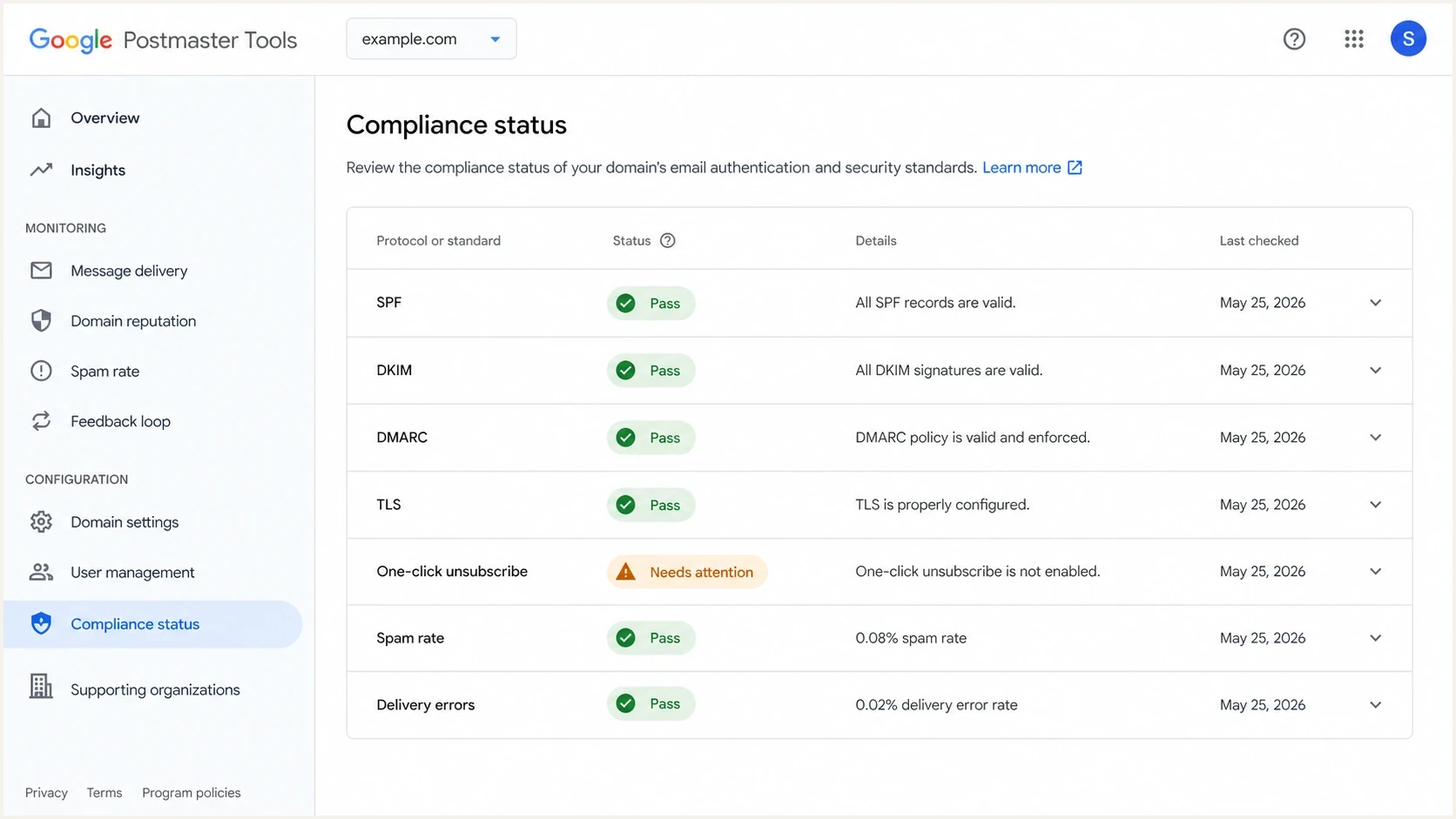Go to Overview in the sidebar
This screenshot has width=1456, height=819.
[104, 117]
